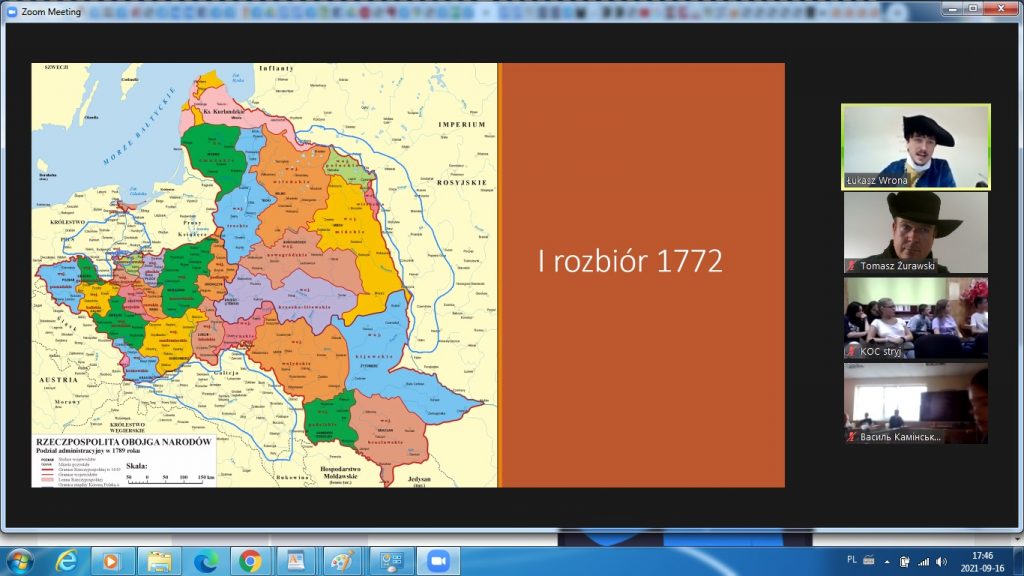Screen dimensions: 1024x576
Task: Select Łukasz Wrona's video tile
Action: [x=915, y=146]
